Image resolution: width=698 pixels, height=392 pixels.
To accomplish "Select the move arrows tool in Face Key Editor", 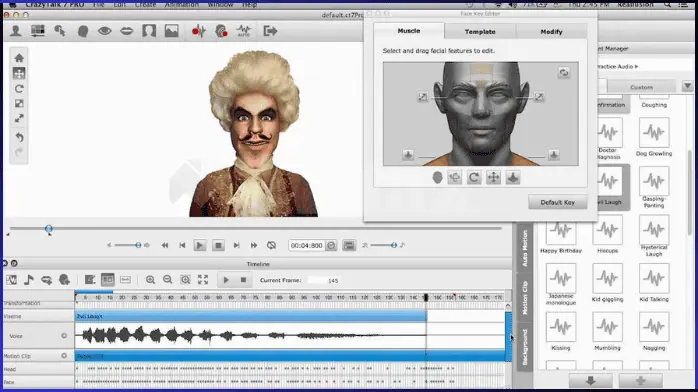I will (x=493, y=178).
